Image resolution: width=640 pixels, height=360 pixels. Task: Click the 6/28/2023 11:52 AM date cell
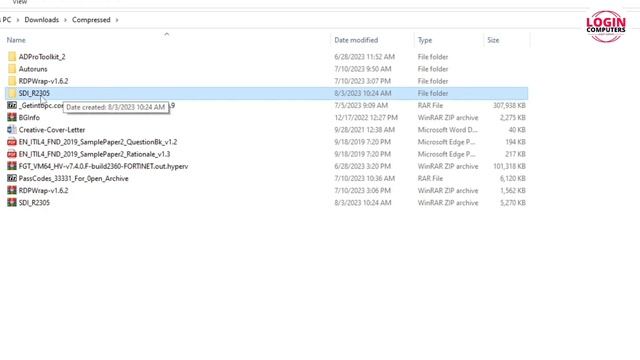point(364,57)
